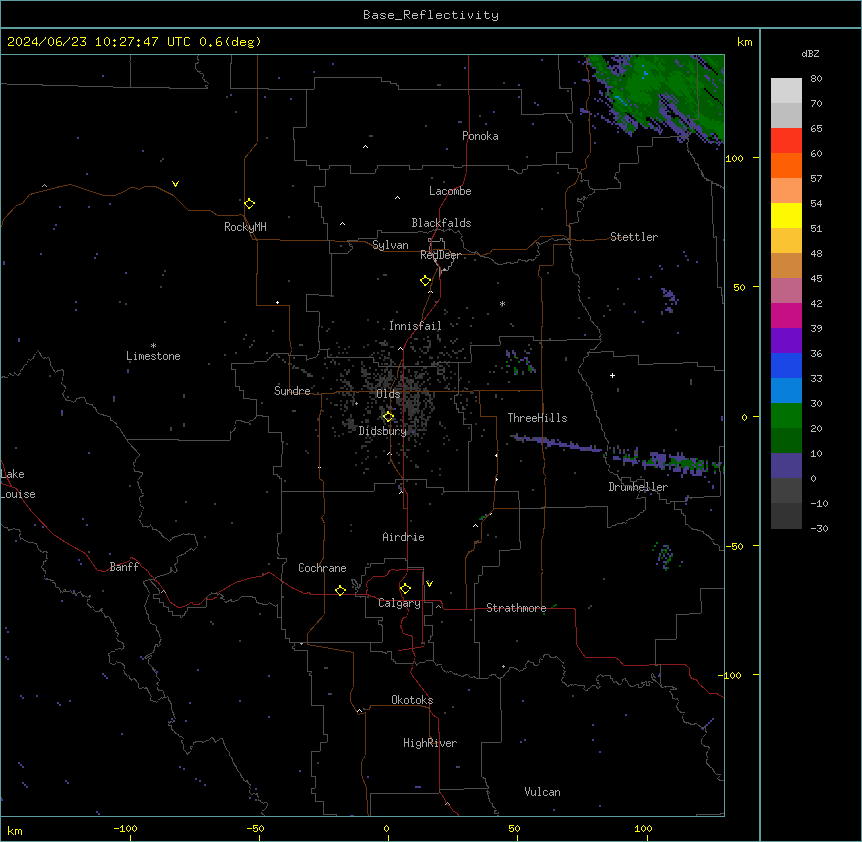Click the Lake Louise label at the left edge
This screenshot has width=862, height=842.
tap(18, 484)
